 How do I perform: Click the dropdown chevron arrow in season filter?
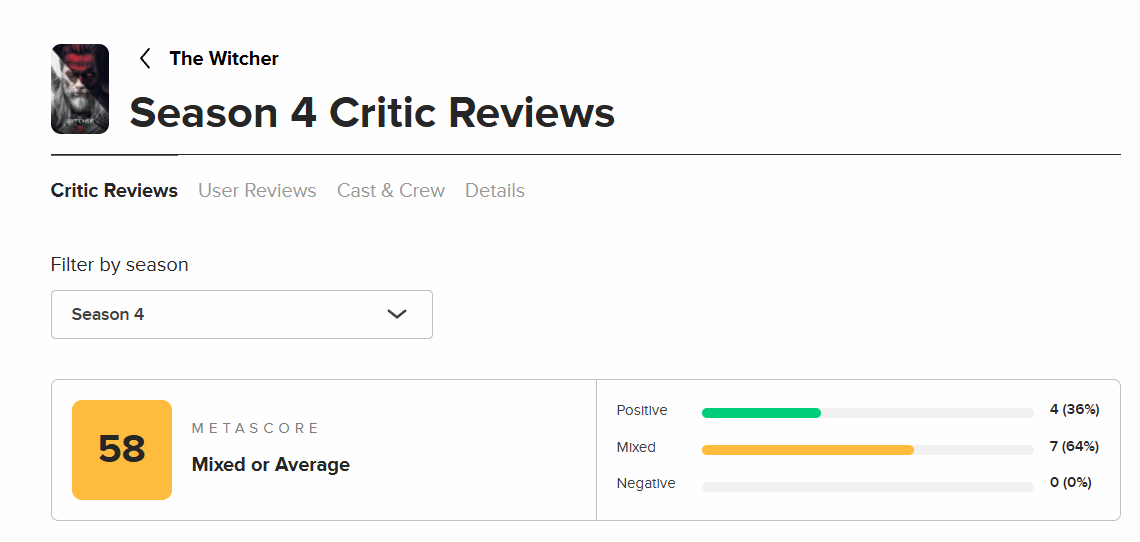tap(397, 314)
